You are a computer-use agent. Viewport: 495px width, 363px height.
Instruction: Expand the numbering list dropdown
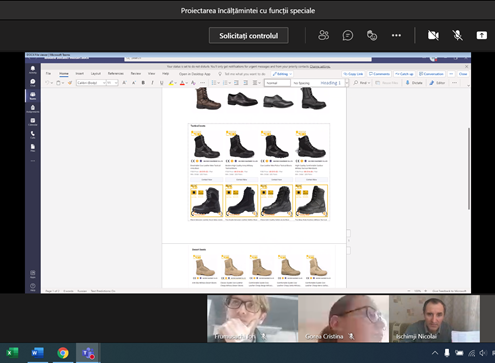pyautogui.click(x=229, y=83)
